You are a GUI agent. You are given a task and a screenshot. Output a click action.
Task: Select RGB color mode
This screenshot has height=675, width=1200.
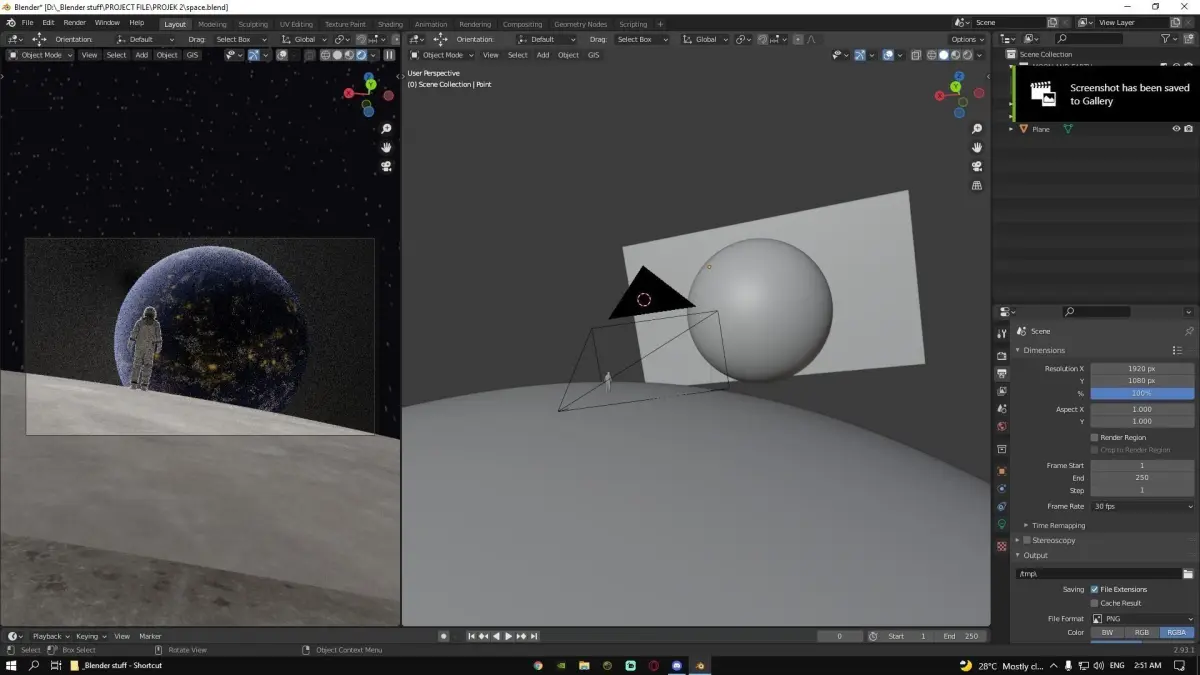pyautogui.click(x=1141, y=632)
